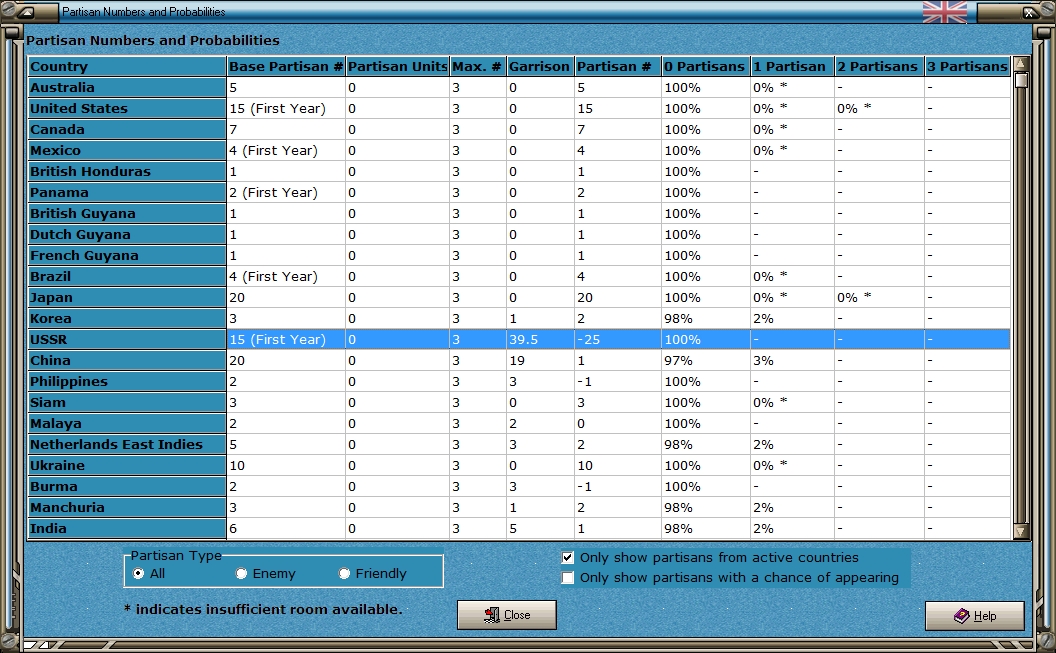Click the scrollbar up arrow
Screen dimensions: 1056x653
[x=1020, y=64]
